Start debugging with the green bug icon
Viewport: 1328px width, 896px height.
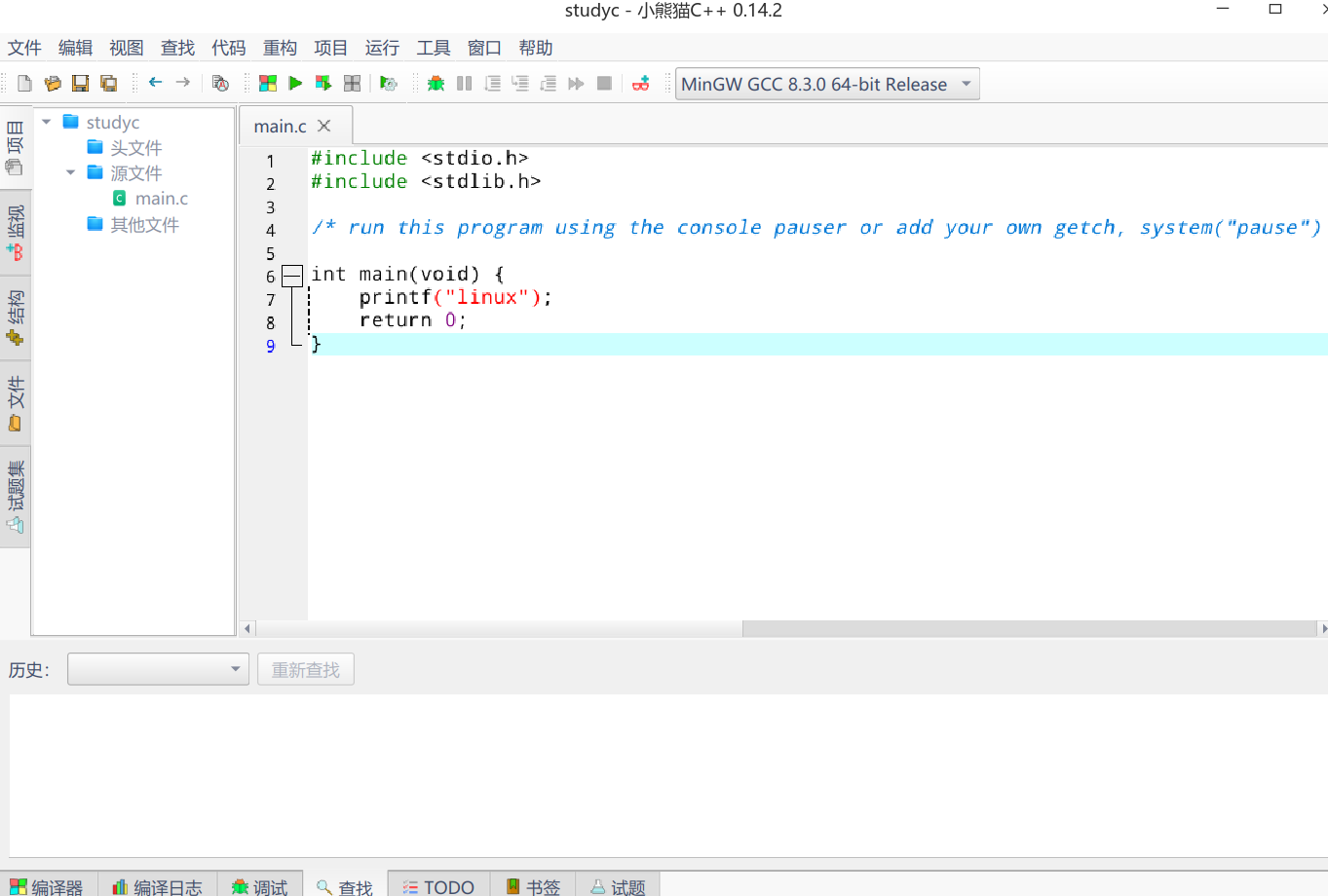coord(436,84)
